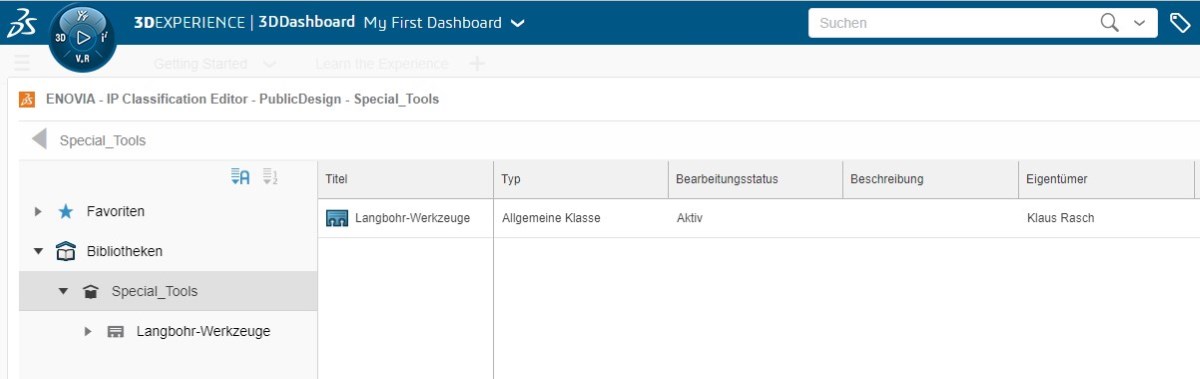Click the Favoriten star icon
1200x379 pixels.
(66, 211)
